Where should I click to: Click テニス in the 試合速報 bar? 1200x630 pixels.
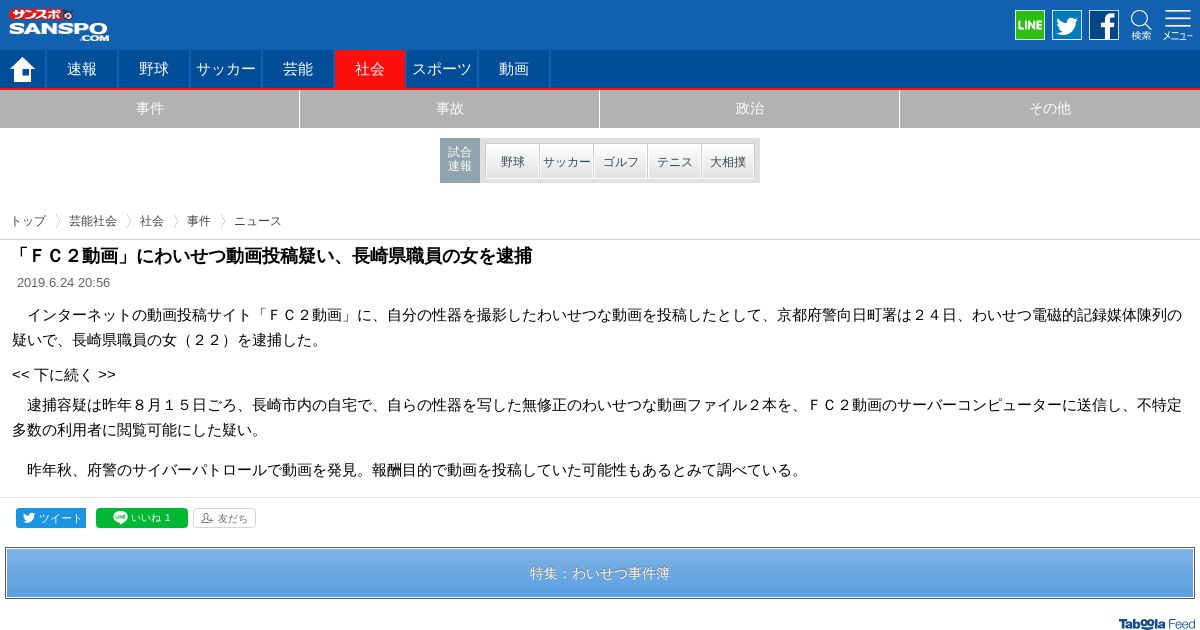[x=675, y=161]
